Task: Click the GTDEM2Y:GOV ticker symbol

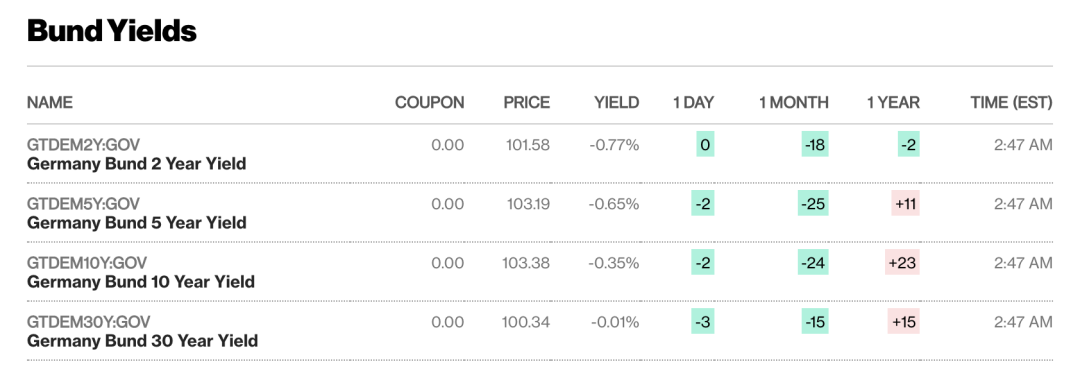Action: tap(83, 145)
